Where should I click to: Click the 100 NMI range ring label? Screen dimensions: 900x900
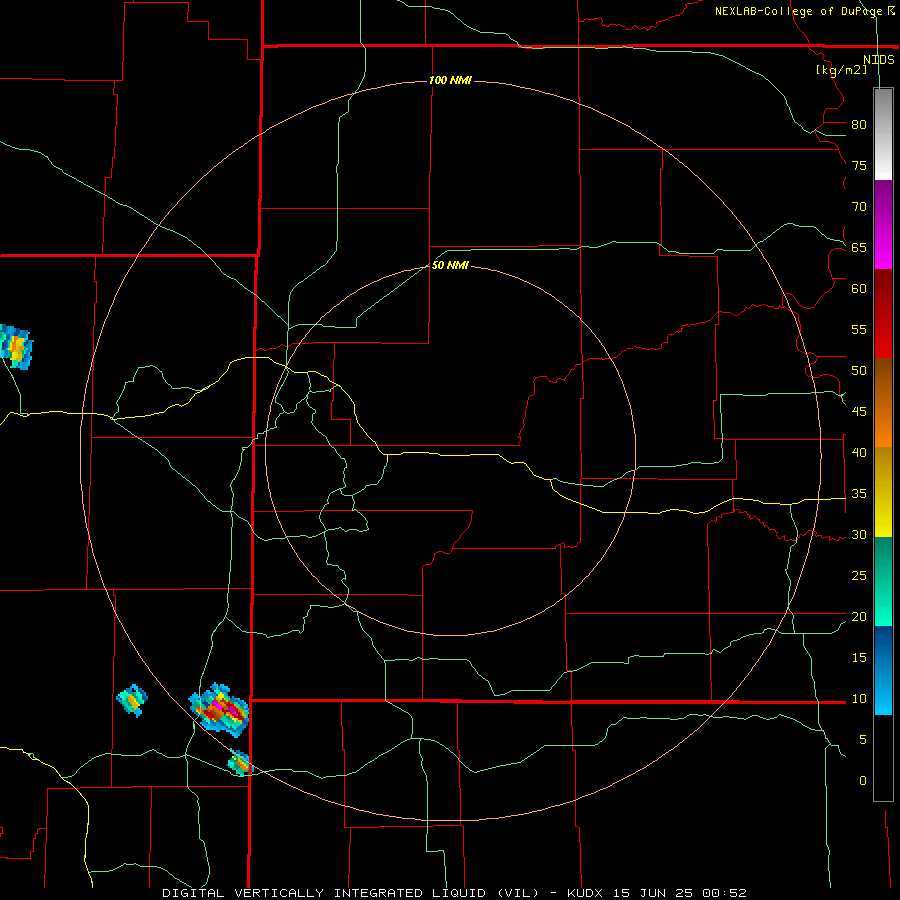(450, 80)
